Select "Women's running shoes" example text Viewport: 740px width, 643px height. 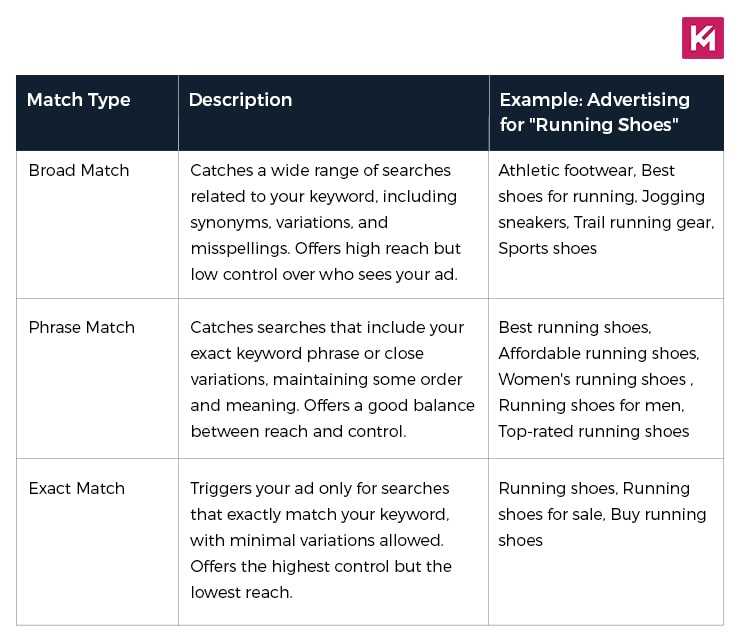pyautogui.click(x=593, y=380)
